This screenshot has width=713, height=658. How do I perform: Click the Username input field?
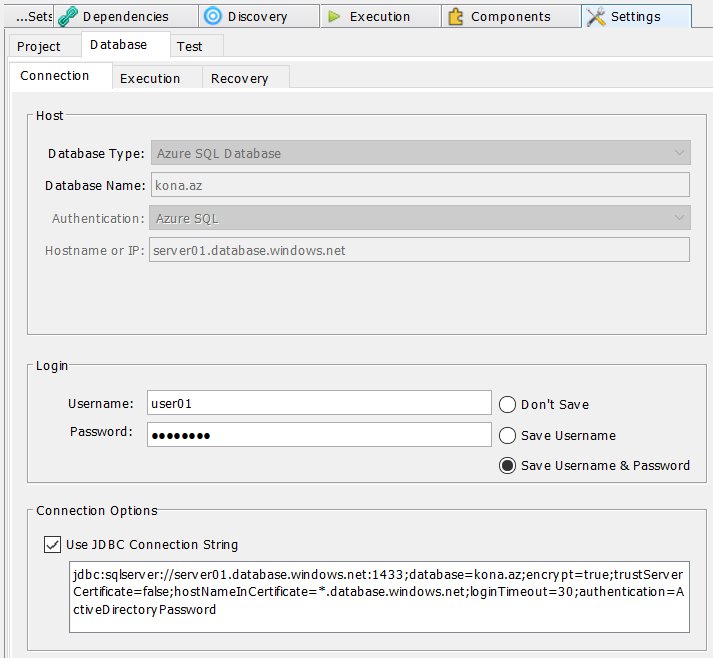319,402
